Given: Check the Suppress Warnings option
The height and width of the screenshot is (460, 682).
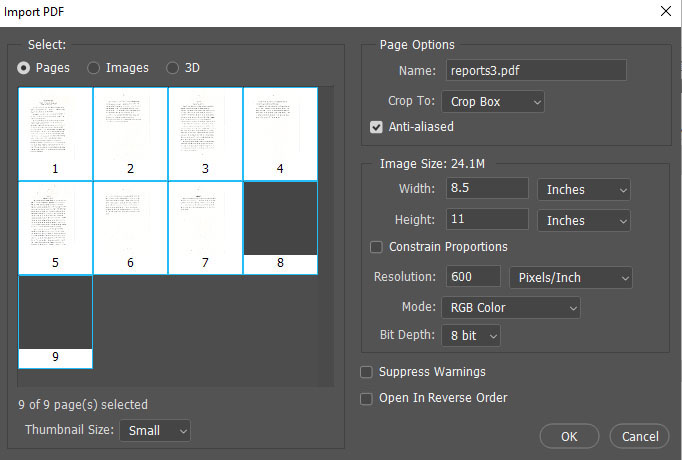Looking at the screenshot, I should 366,372.
